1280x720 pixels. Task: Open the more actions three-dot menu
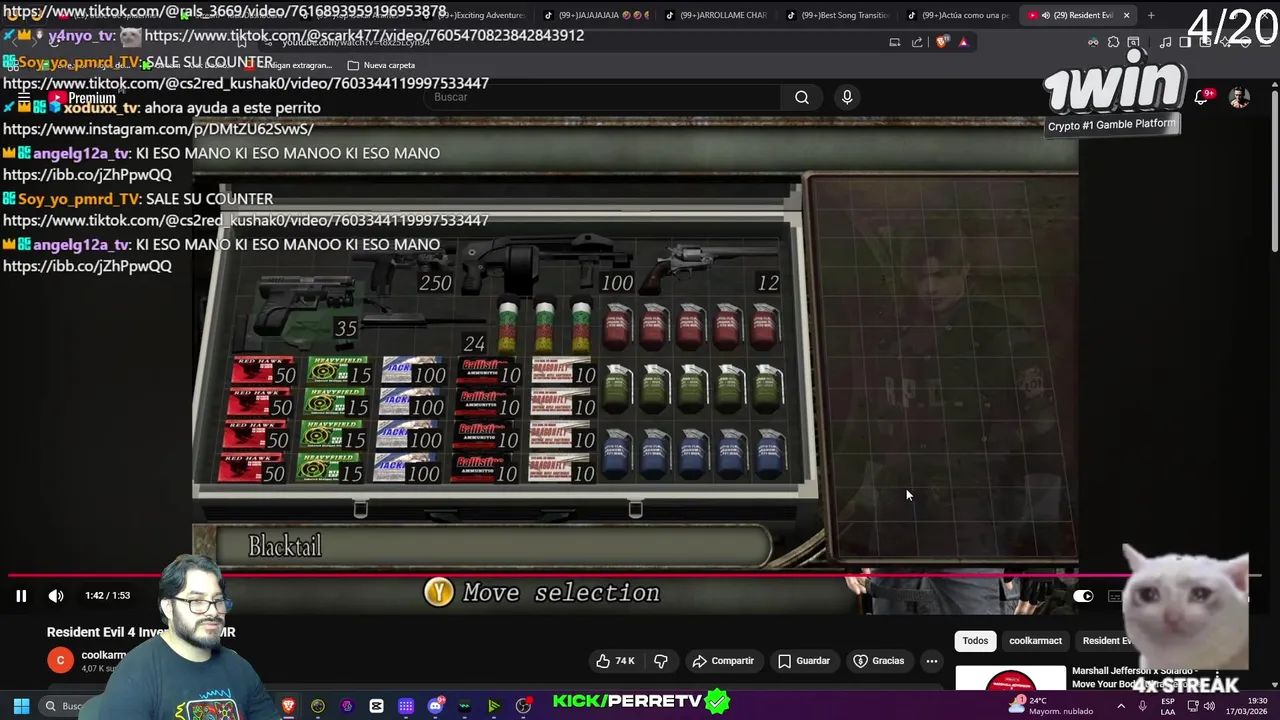pos(932,661)
